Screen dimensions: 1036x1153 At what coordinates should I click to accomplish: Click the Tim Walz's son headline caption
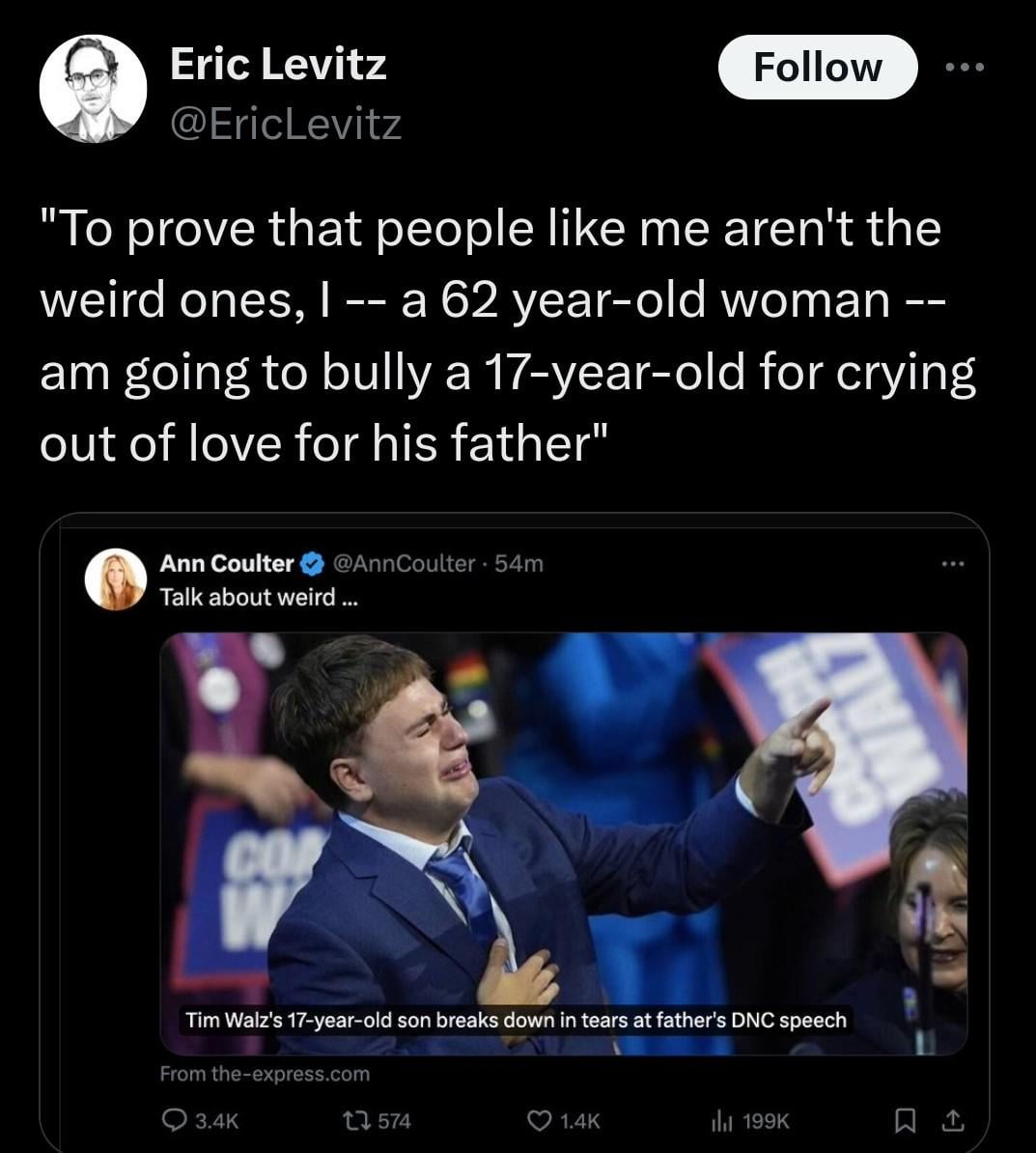coord(516,1020)
